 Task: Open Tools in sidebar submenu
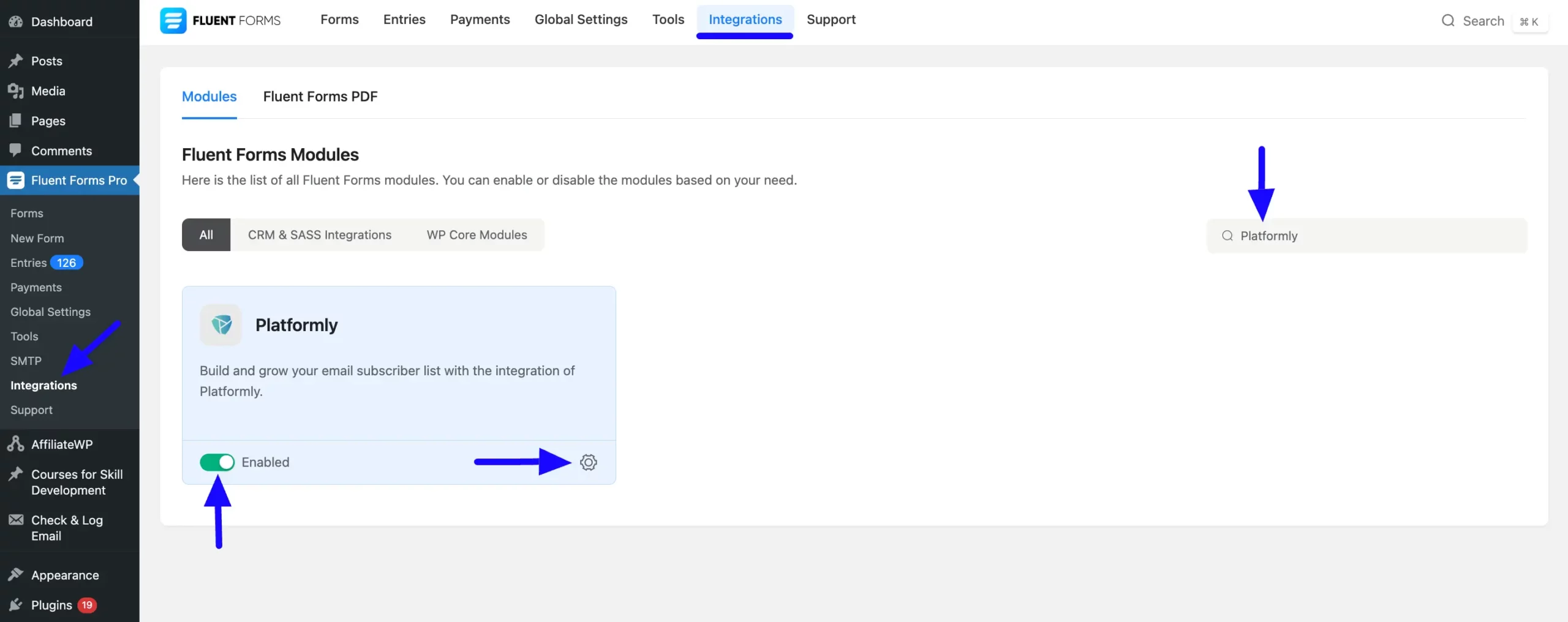click(x=24, y=336)
